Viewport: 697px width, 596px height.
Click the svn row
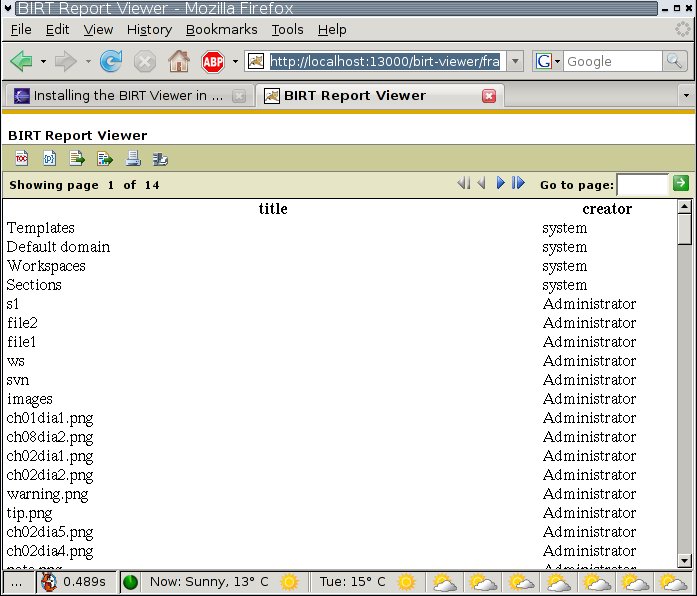point(18,380)
